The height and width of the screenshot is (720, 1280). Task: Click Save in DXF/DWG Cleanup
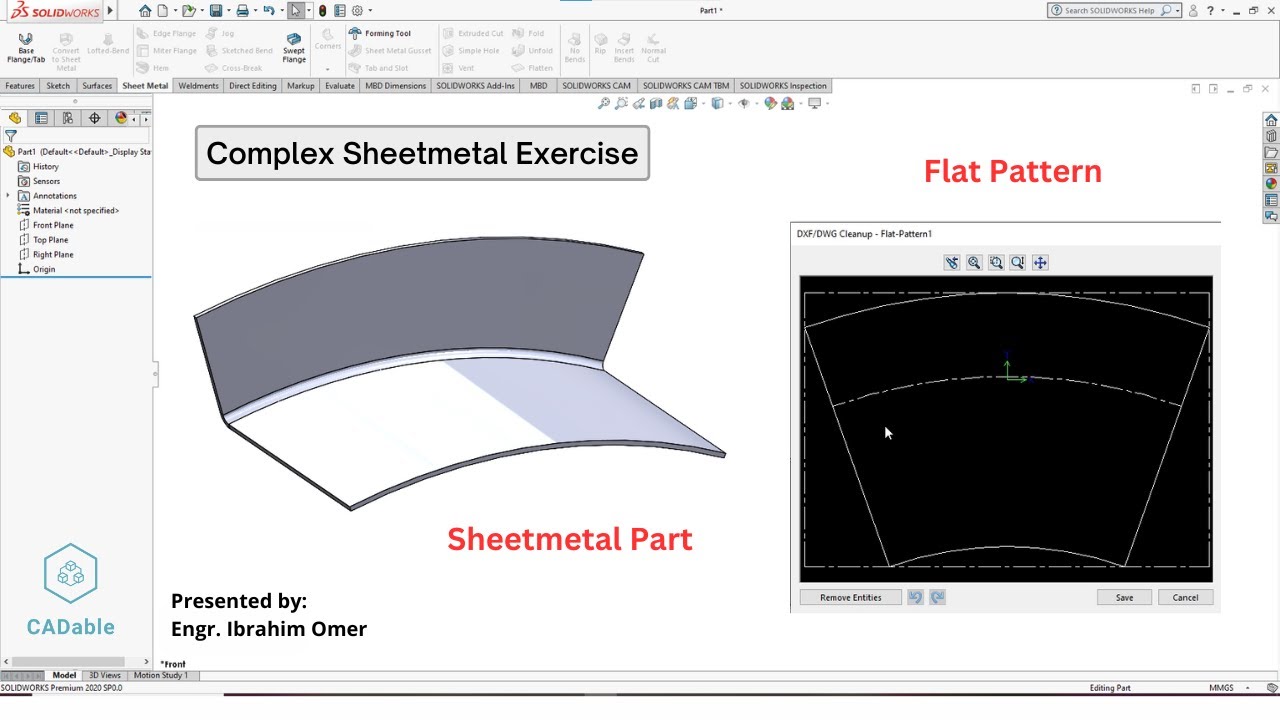1124,597
